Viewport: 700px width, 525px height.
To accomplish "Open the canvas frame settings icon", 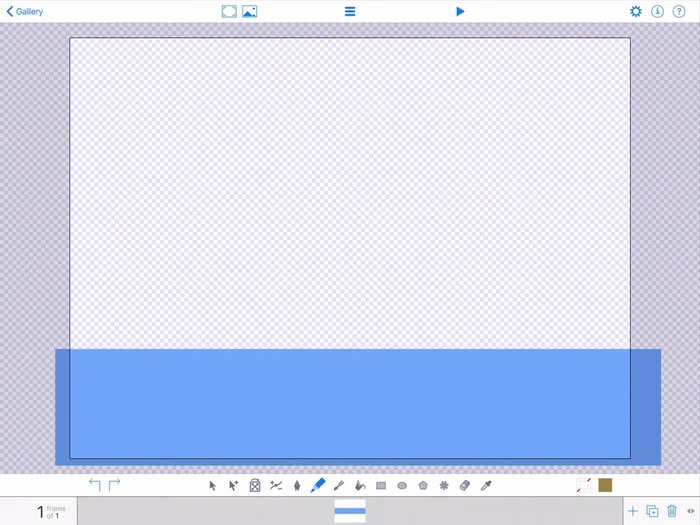I will pos(229,12).
